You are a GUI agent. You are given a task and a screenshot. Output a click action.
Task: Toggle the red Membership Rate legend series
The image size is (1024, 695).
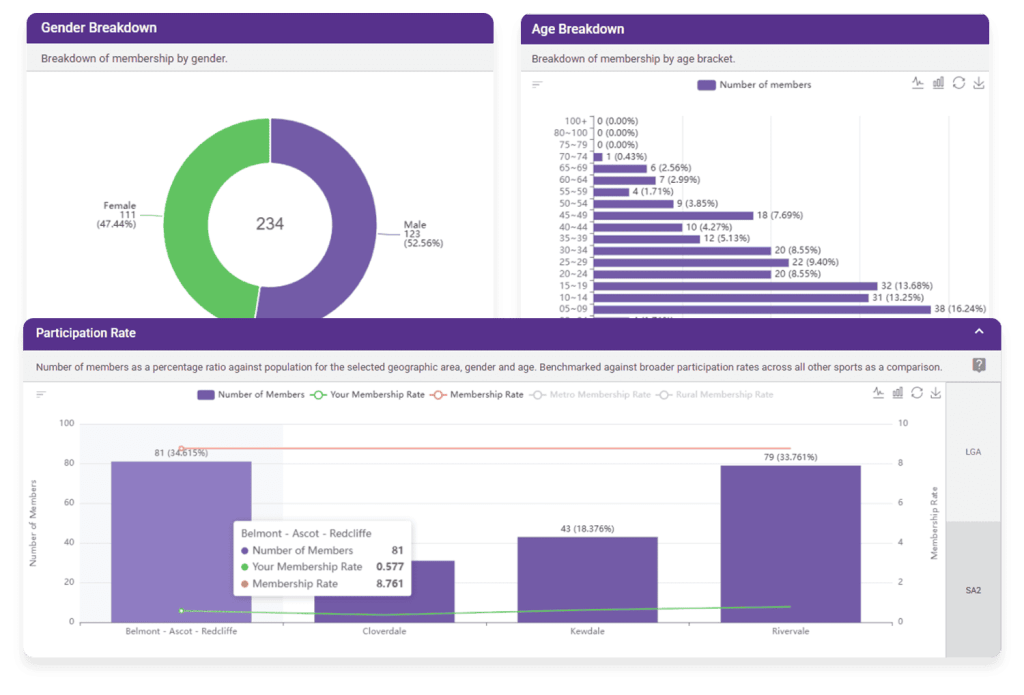pyautogui.click(x=478, y=395)
